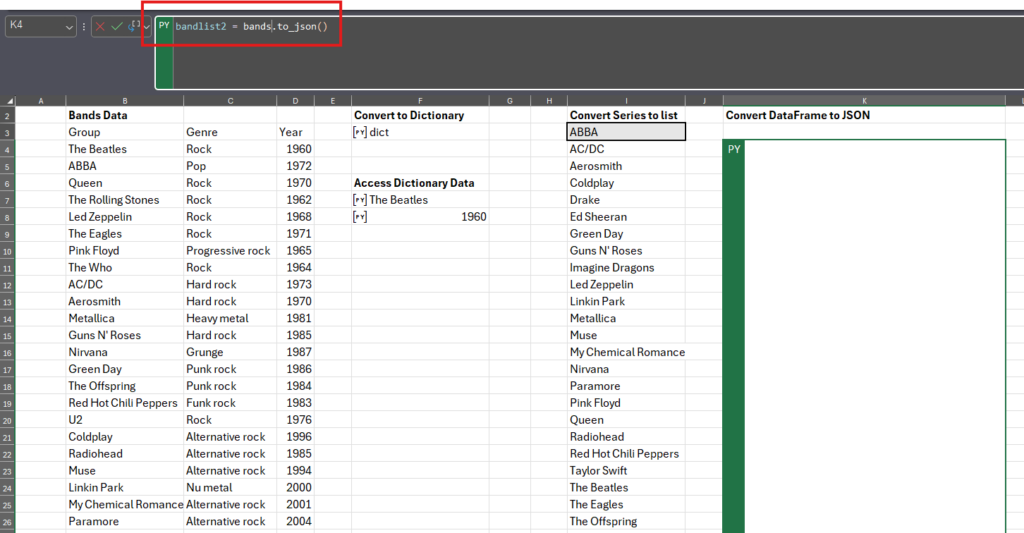This screenshot has height=533, width=1024.
Task: Select the Drake cell
Action: (x=626, y=200)
